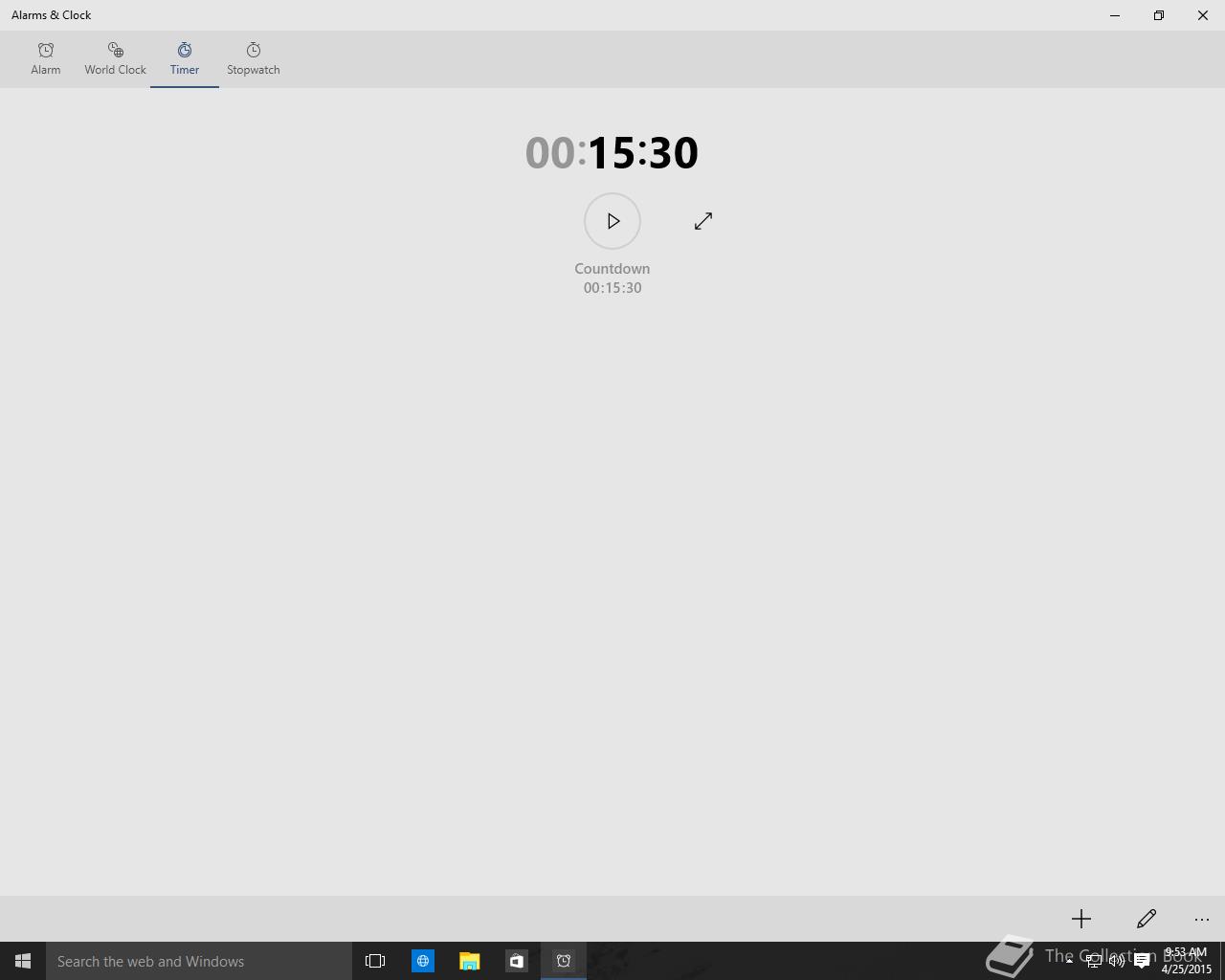Open the volume control tray icon

[1117, 961]
